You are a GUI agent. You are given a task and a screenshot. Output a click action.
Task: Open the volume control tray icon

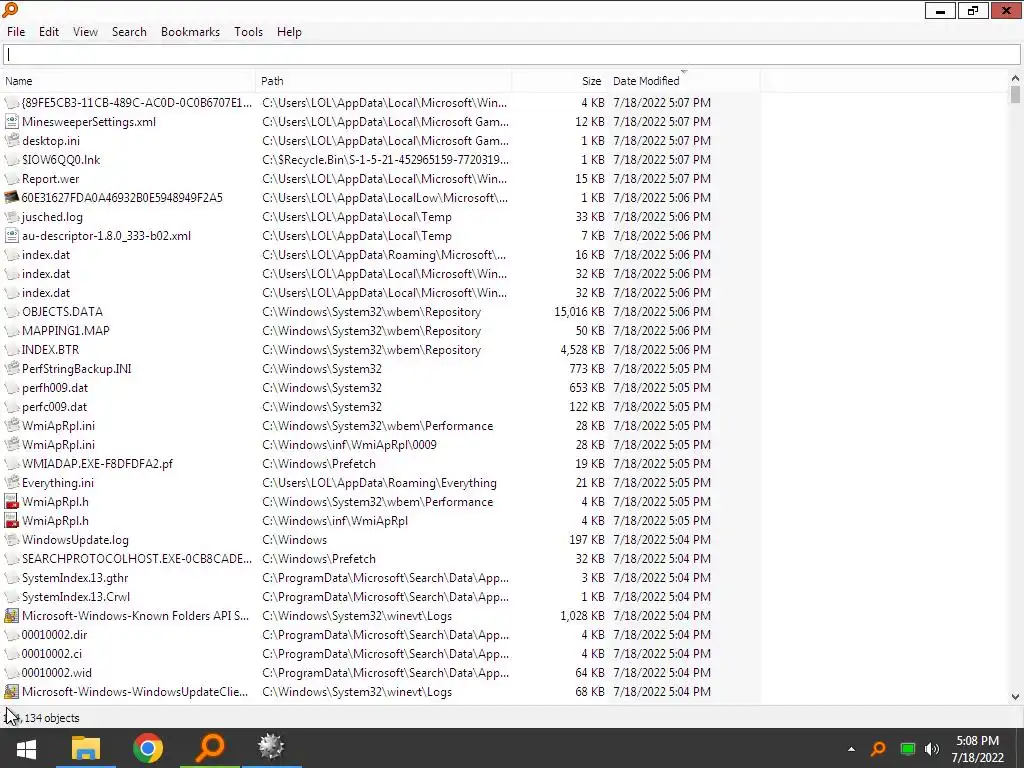(932, 749)
